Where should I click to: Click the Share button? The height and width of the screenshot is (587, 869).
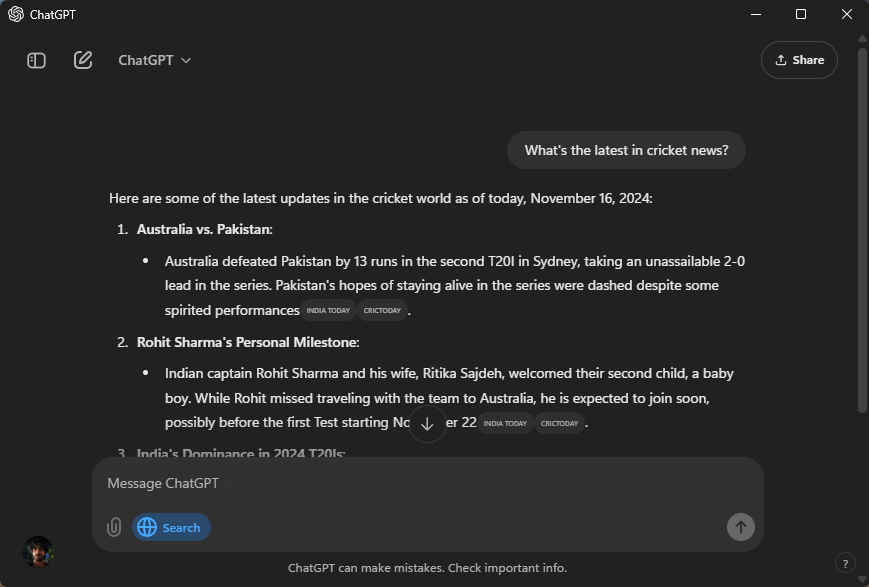pos(799,60)
